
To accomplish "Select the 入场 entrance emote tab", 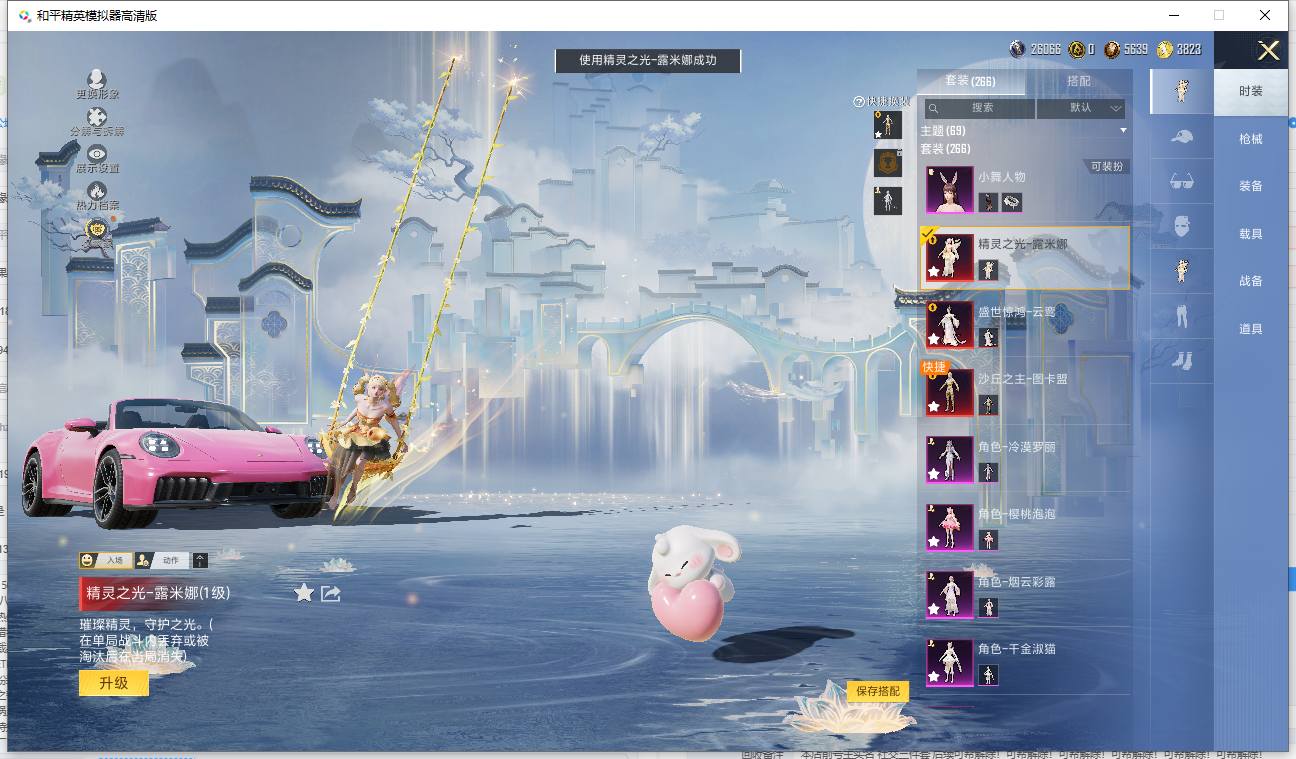I will [x=106, y=561].
